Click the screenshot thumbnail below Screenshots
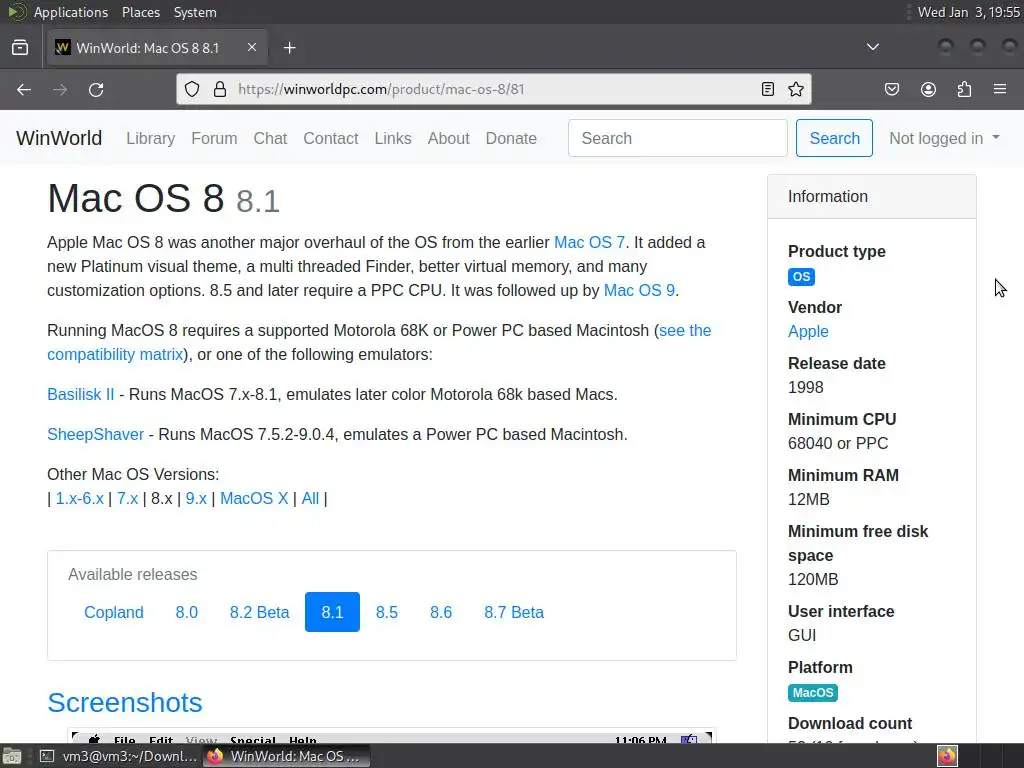This screenshot has width=1024, height=768. 392,735
